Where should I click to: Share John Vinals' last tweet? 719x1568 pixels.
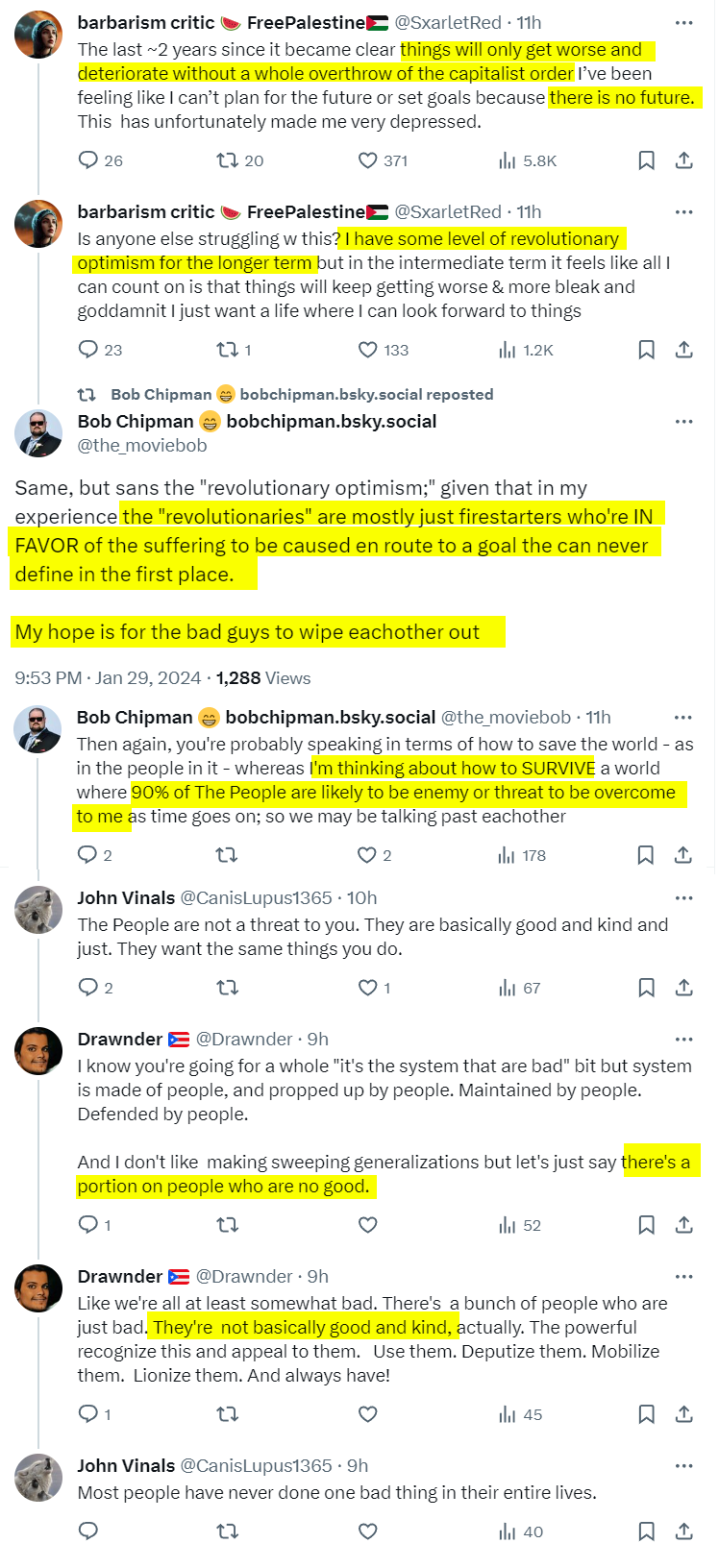pyautogui.click(x=683, y=1531)
